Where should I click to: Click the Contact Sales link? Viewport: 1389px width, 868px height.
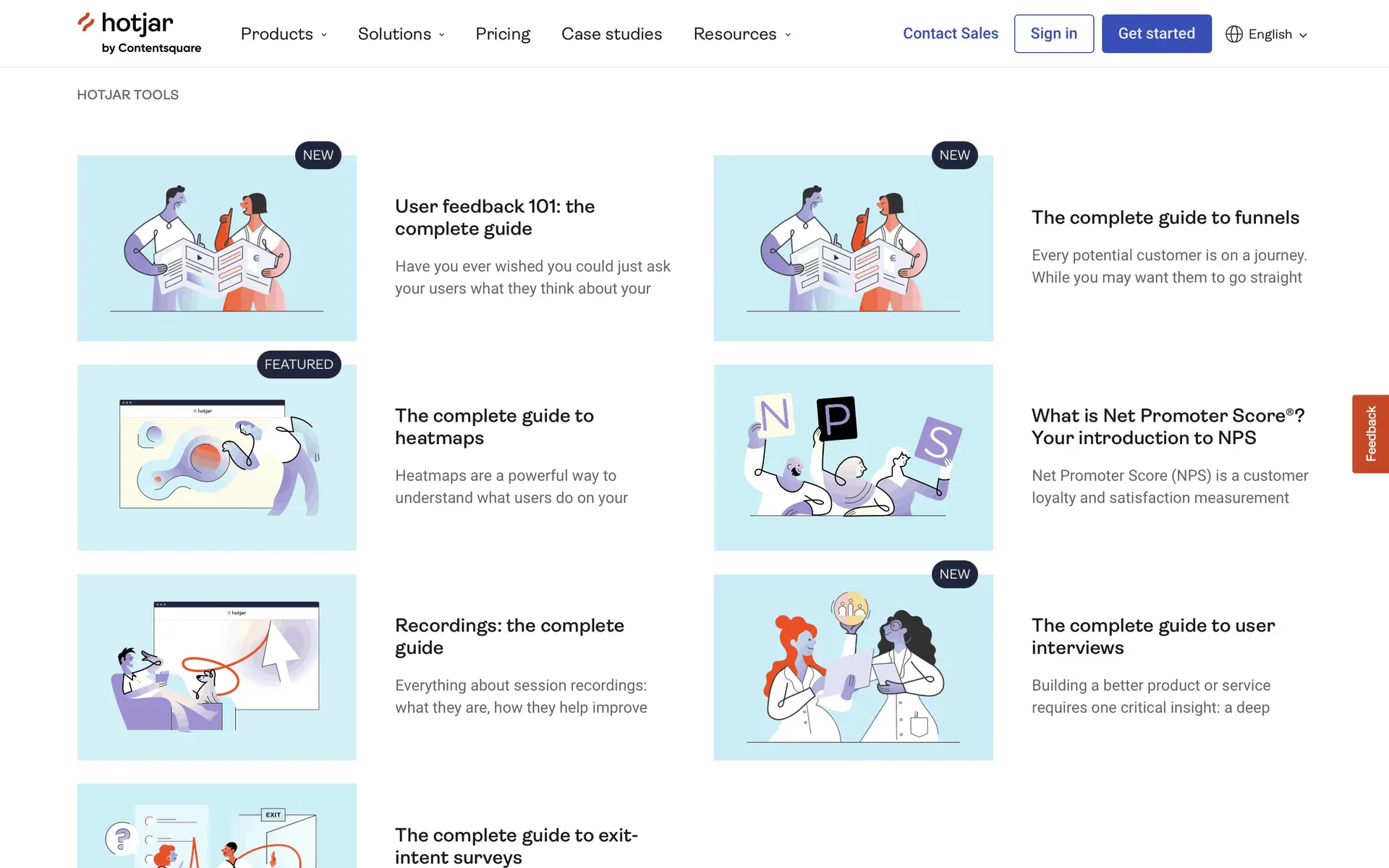(x=950, y=33)
